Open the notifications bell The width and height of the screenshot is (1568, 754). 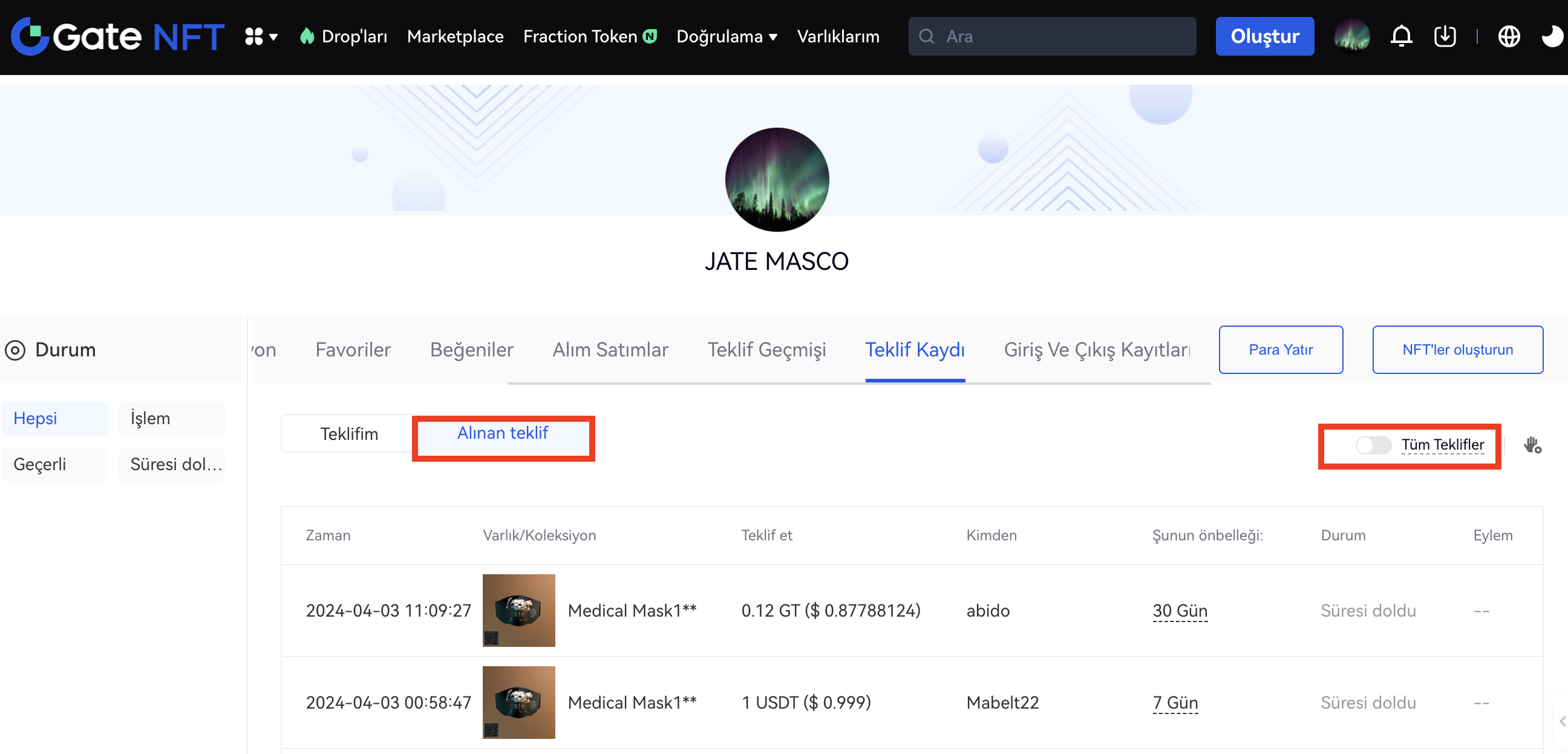(1400, 36)
